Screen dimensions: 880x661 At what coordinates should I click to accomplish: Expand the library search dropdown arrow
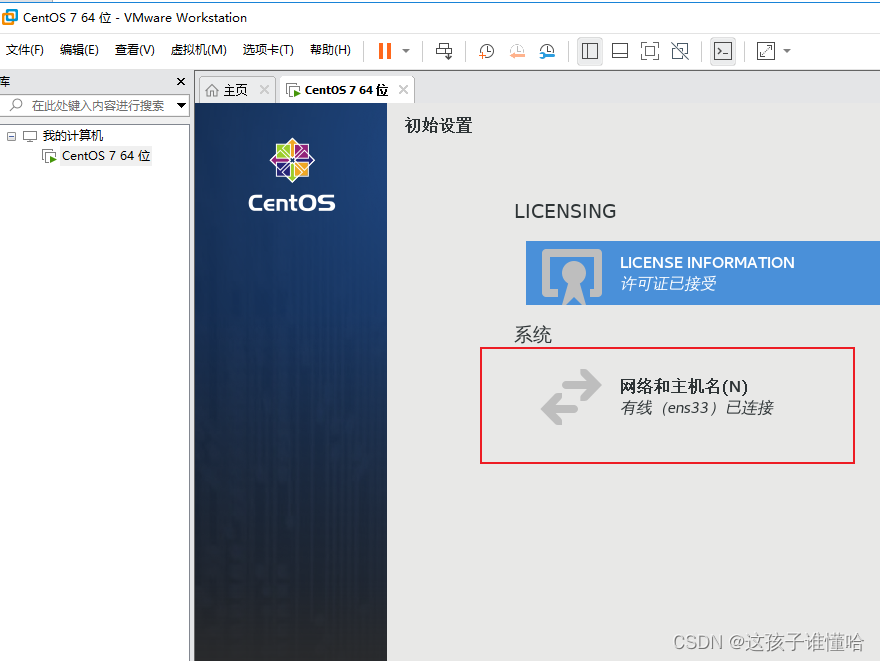(x=181, y=105)
